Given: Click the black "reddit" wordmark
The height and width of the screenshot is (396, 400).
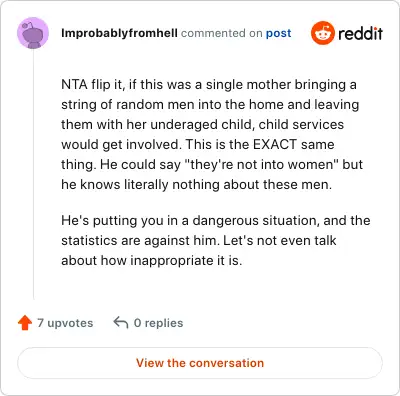Looking at the screenshot, I should pyautogui.click(x=360, y=33).
